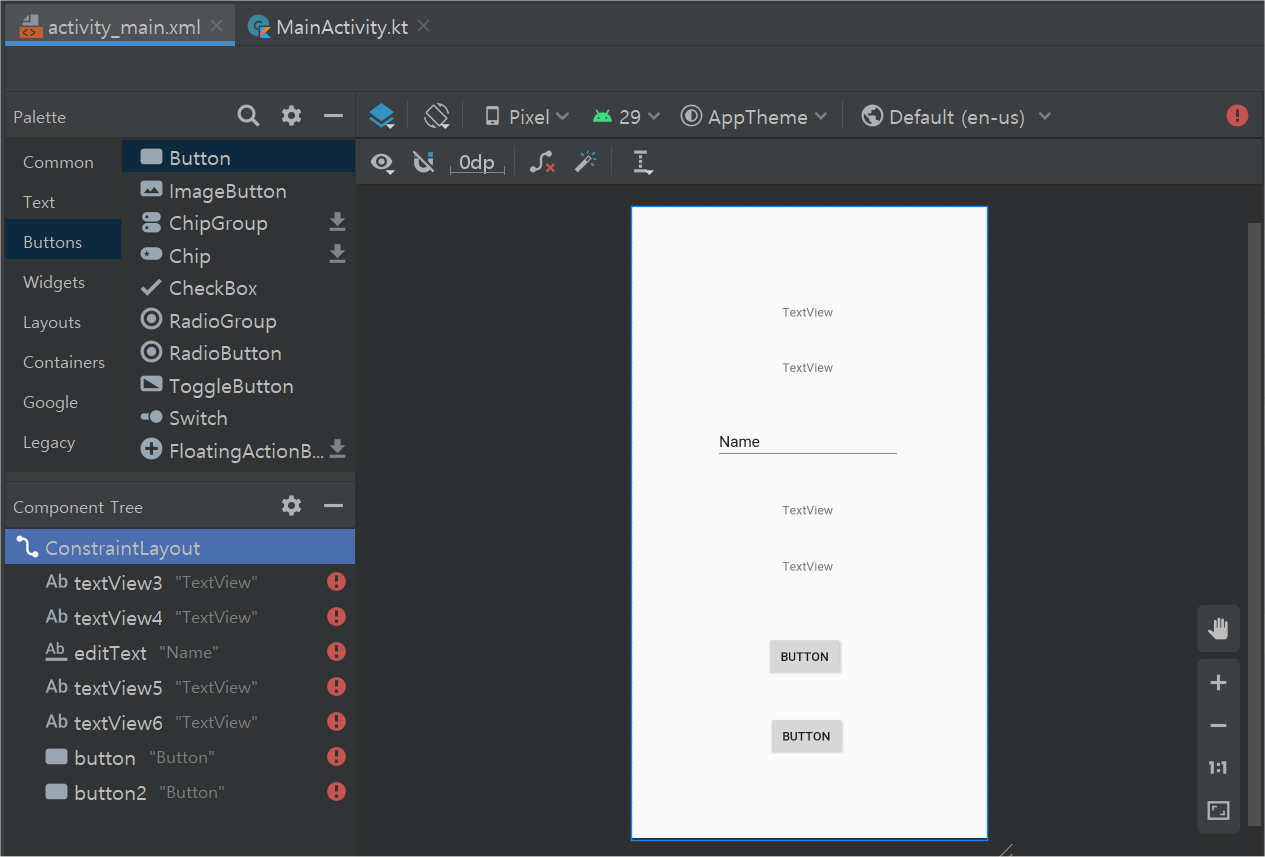This screenshot has width=1265, height=857.
Task: Download the Chip component
Action: coord(338,254)
